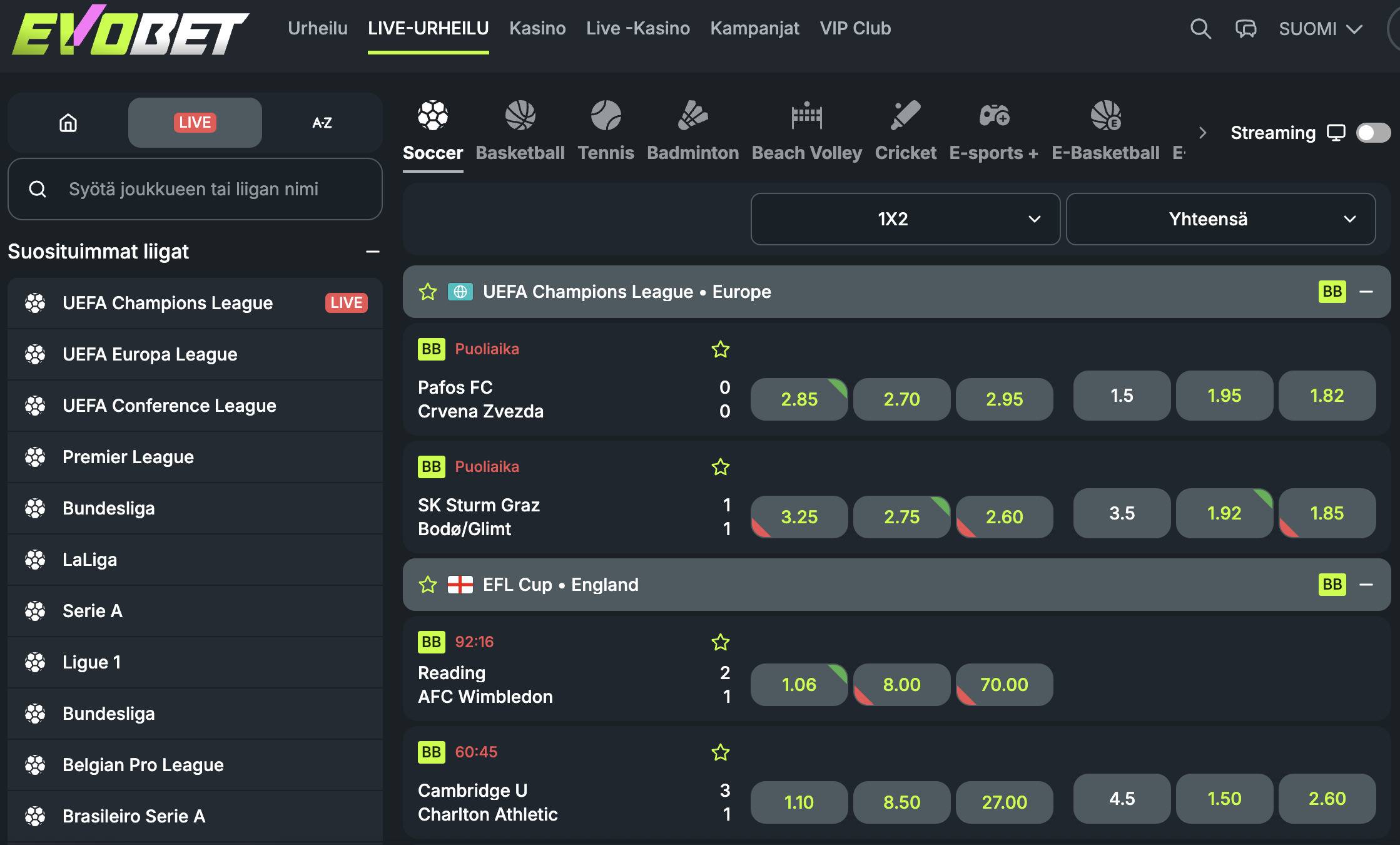Screen dimensions: 1400x845
Task: Select the E-sports + controller icon
Action: click(x=993, y=115)
